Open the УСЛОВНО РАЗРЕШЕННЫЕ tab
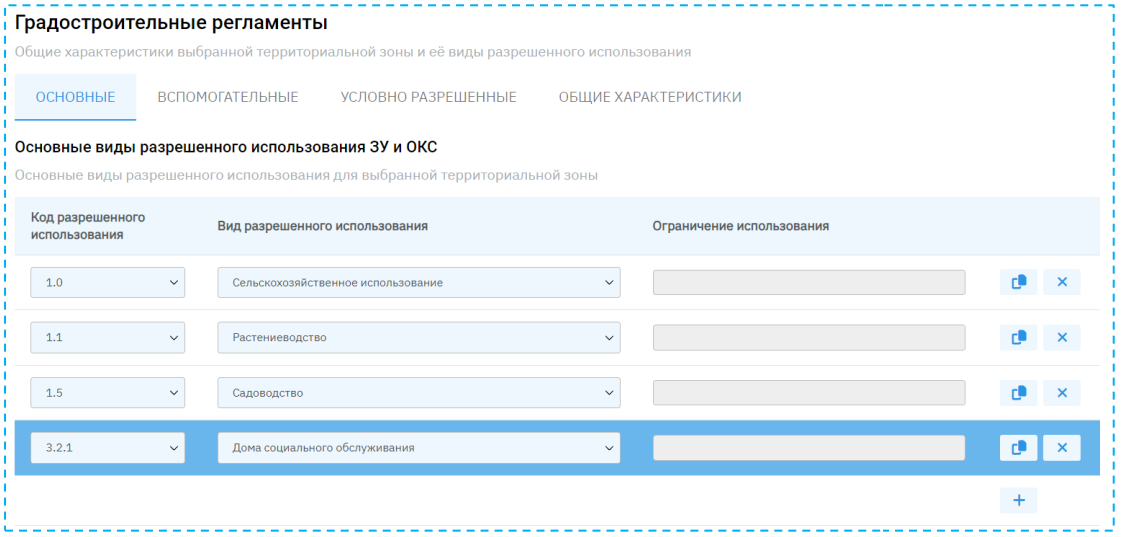This screenshot has width=1122, height=537. pos(428,97)
